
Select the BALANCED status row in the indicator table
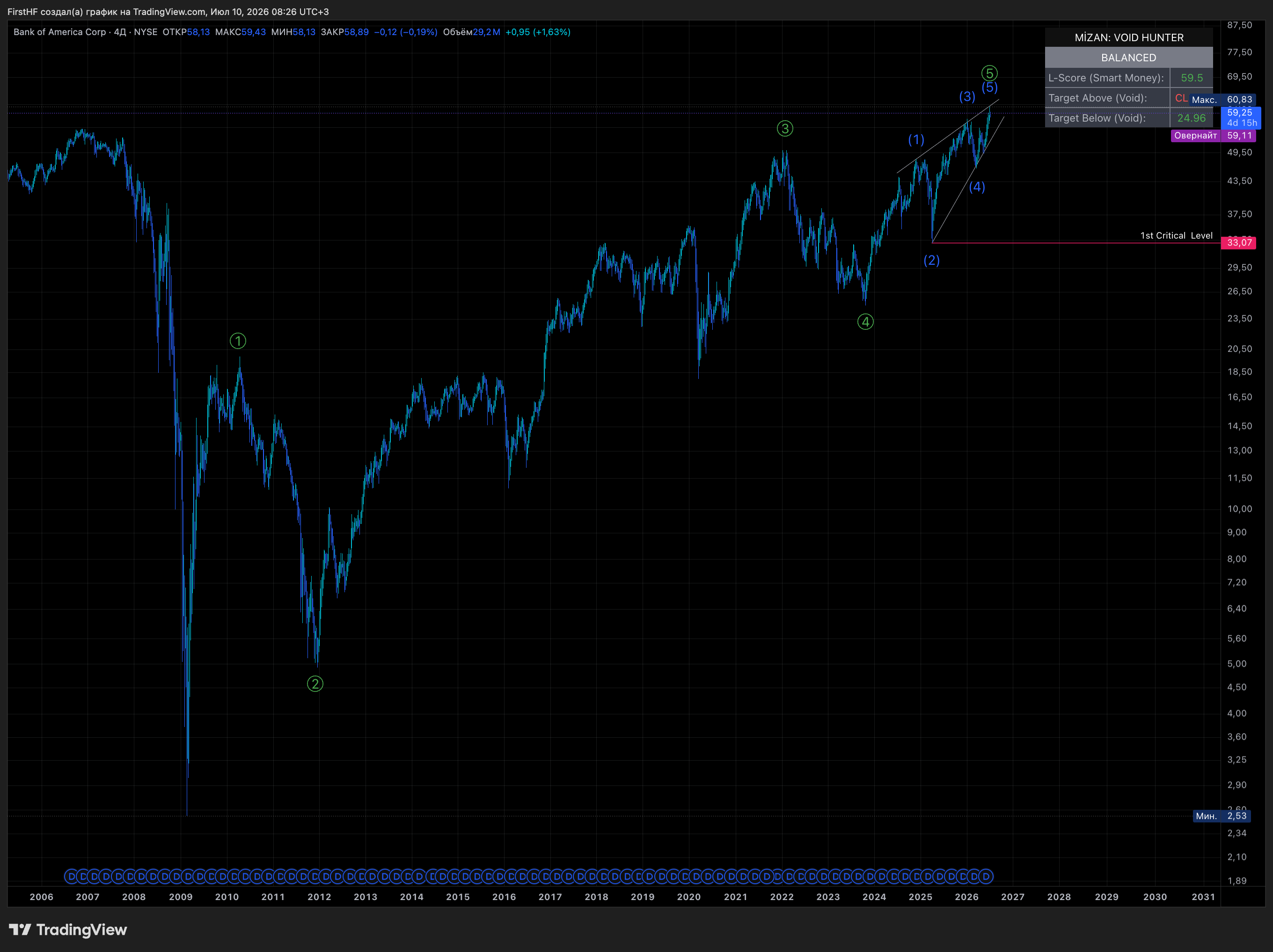pyautogui.click(x=1128, y=58)
